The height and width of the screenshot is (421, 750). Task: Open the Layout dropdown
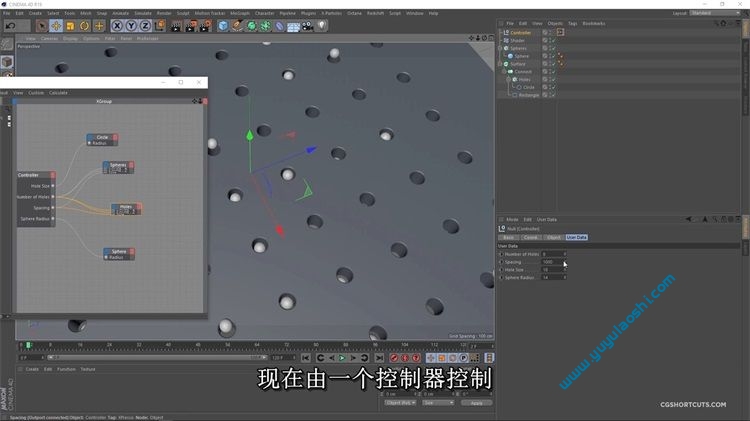[x=715, y=13]
